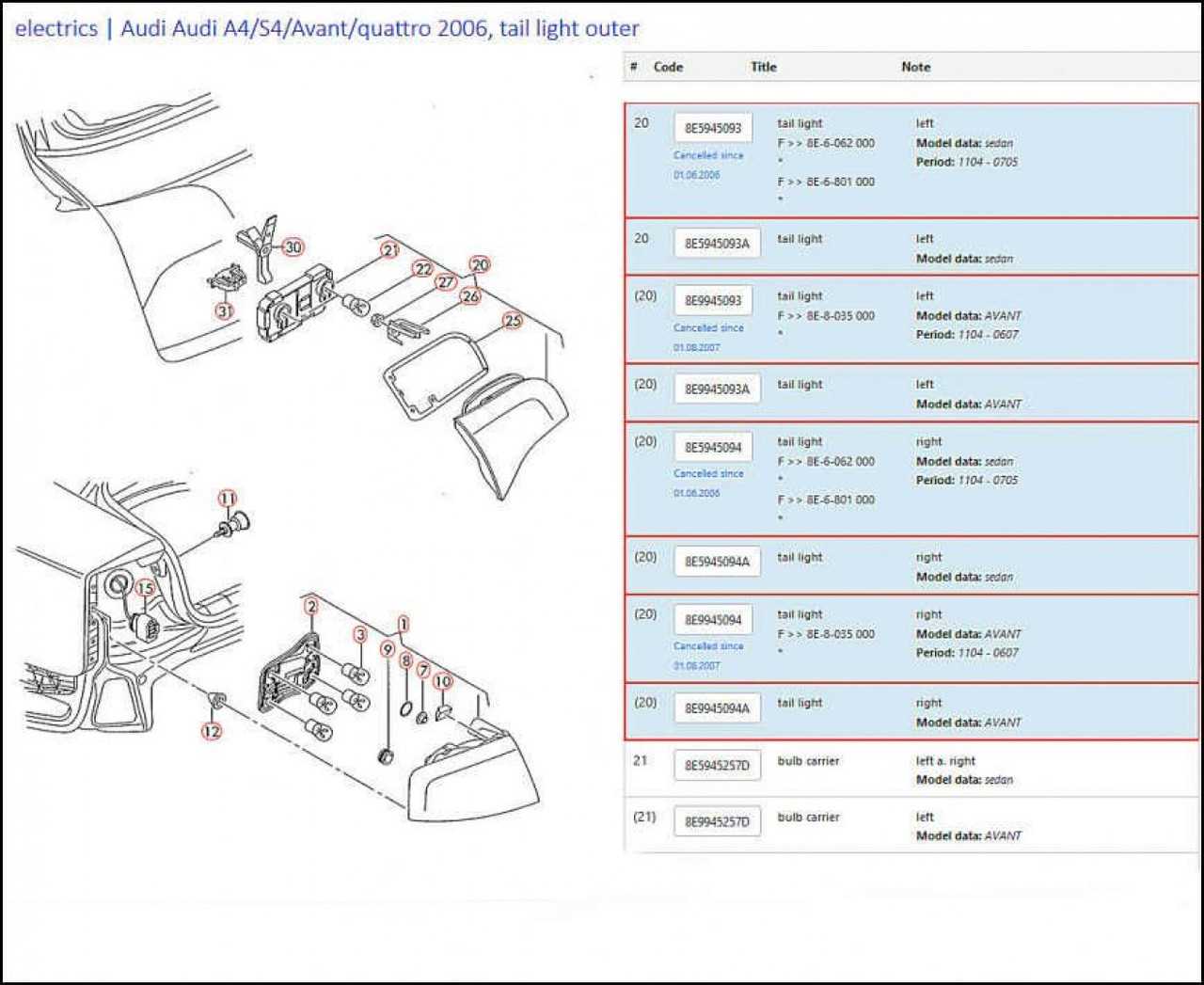Click part code field 8E9945093A
Screen dimensions: 1204x985
click(x=717, y=389)
